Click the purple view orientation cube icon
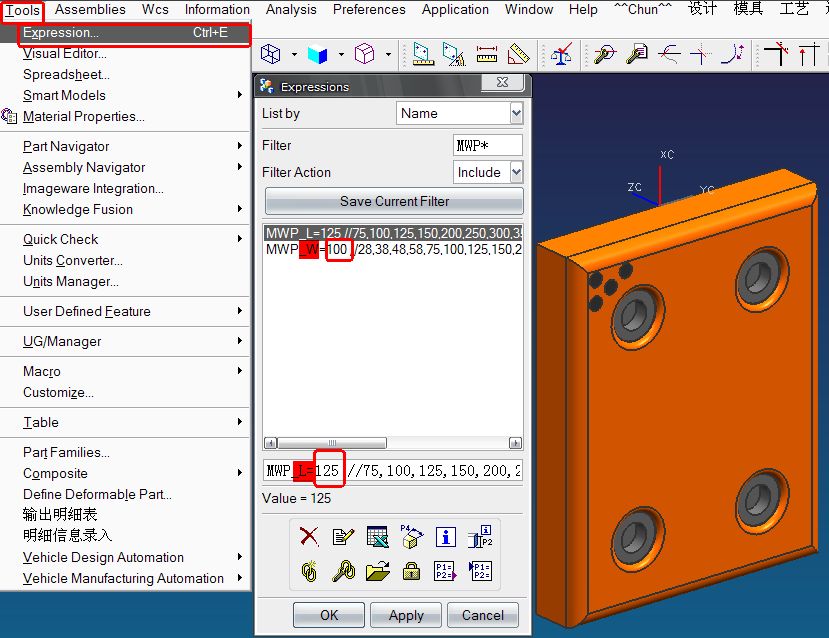 364,54
